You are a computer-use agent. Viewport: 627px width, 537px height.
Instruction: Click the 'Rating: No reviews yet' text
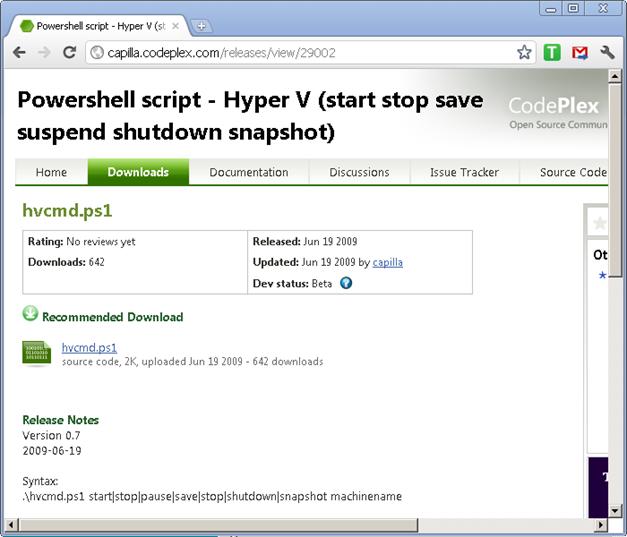pos(82,242)
